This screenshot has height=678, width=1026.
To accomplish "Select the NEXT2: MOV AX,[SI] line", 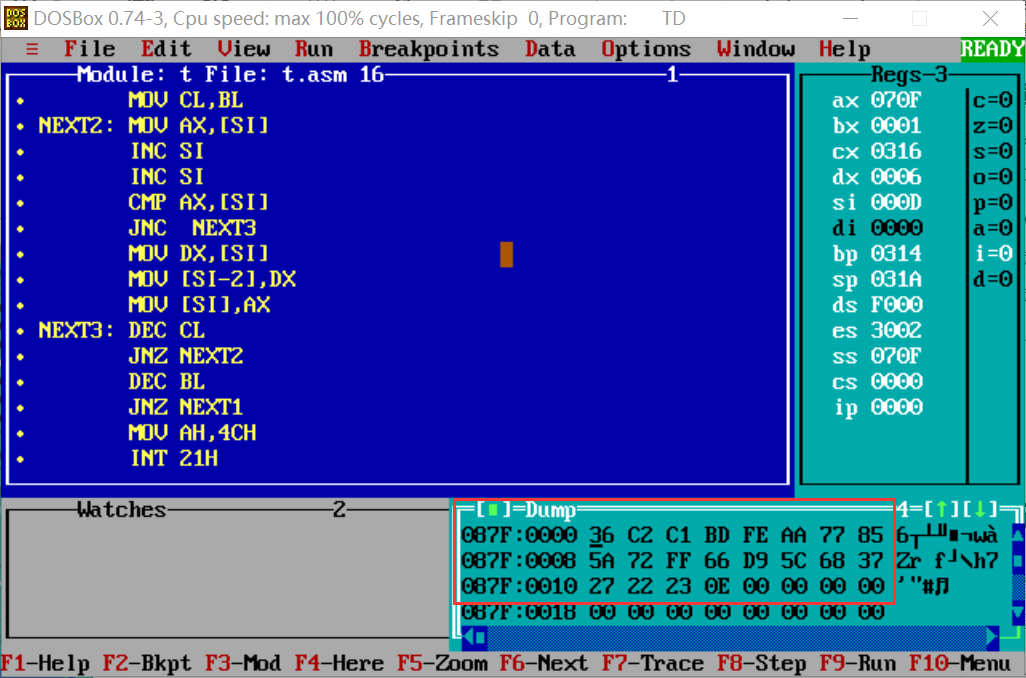I will (x=154, y=126).
